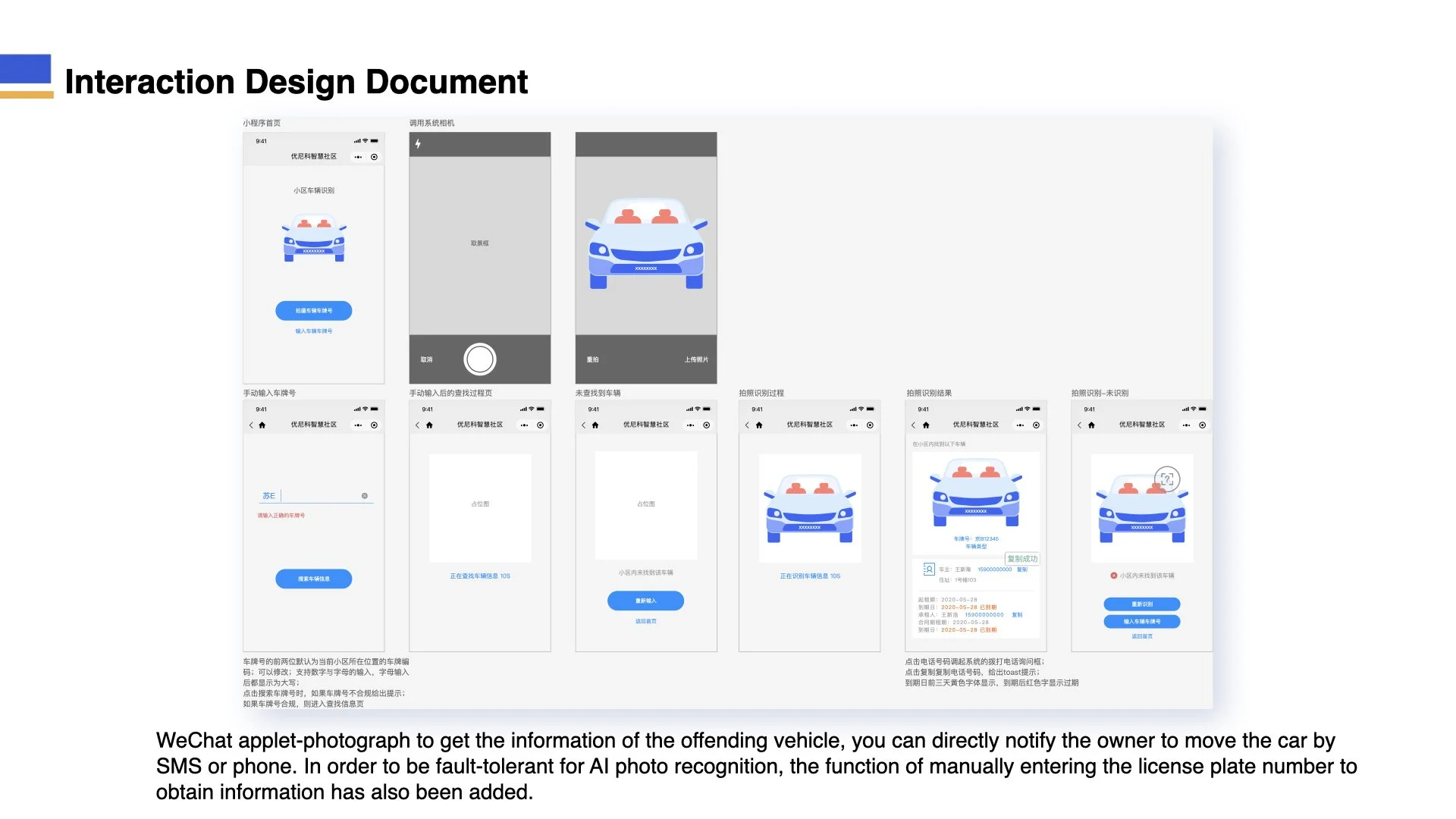Click the owner's phone number 15900000000

[x=994, y=570]
